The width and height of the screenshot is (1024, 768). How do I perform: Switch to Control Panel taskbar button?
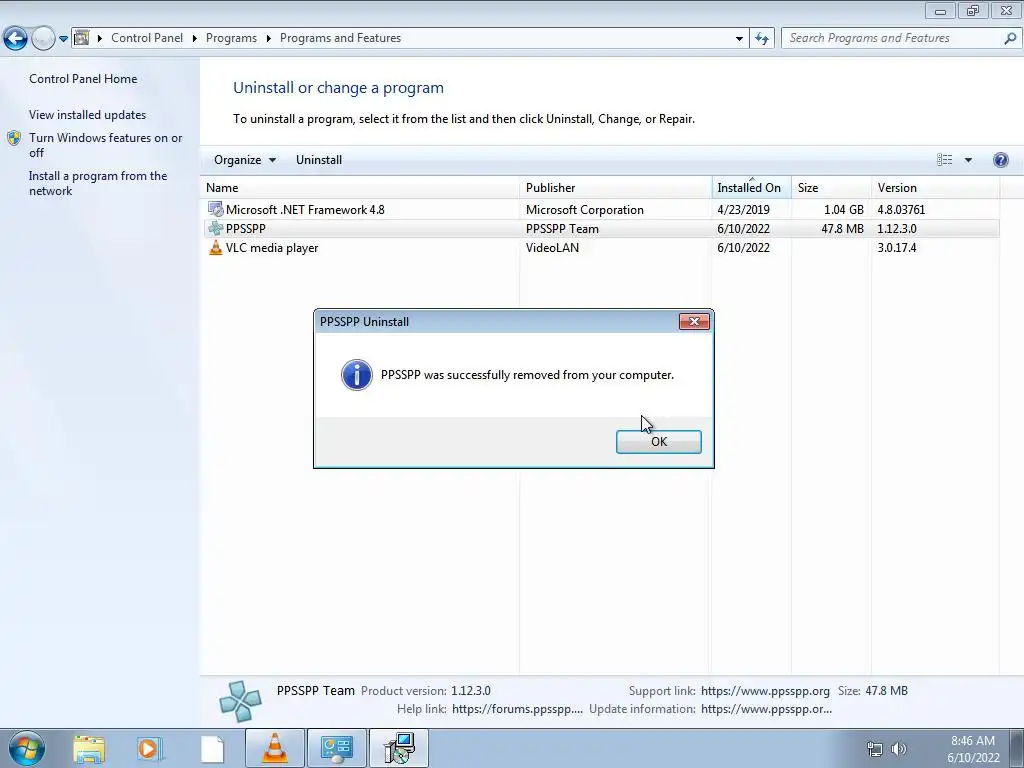[337, 748]
